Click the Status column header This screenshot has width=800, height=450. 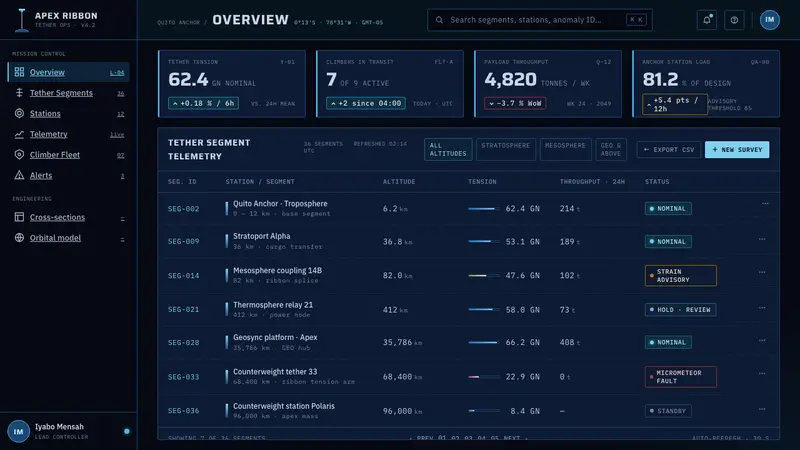point(657,182)
